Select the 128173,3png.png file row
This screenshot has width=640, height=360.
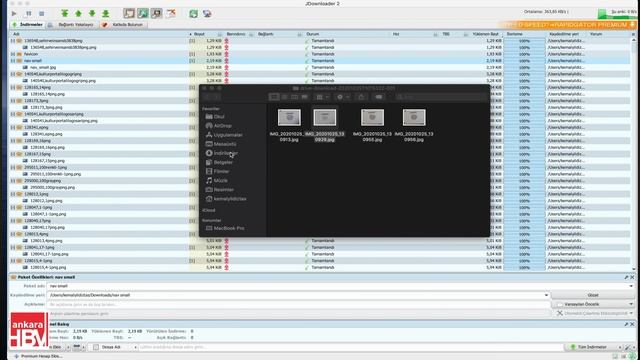46,107
